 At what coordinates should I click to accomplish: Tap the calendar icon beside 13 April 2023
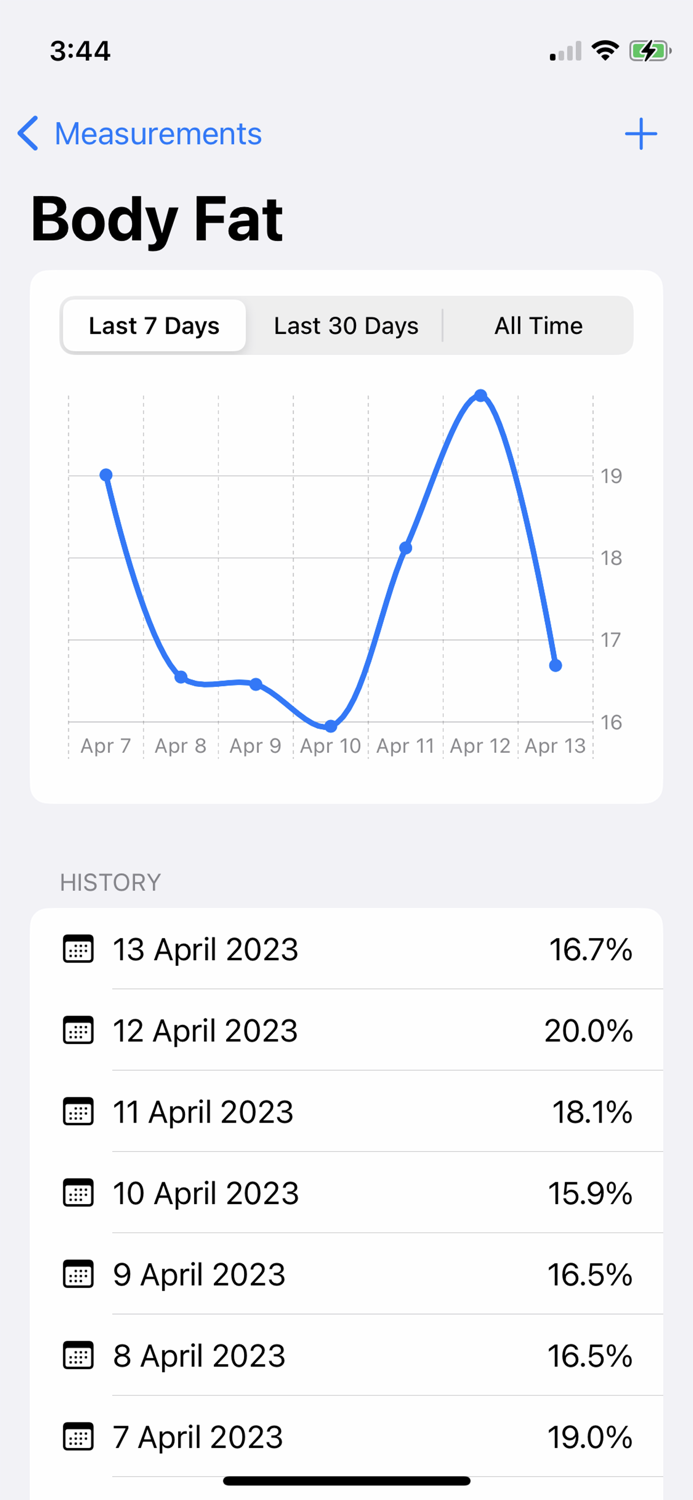coord(78,949)
